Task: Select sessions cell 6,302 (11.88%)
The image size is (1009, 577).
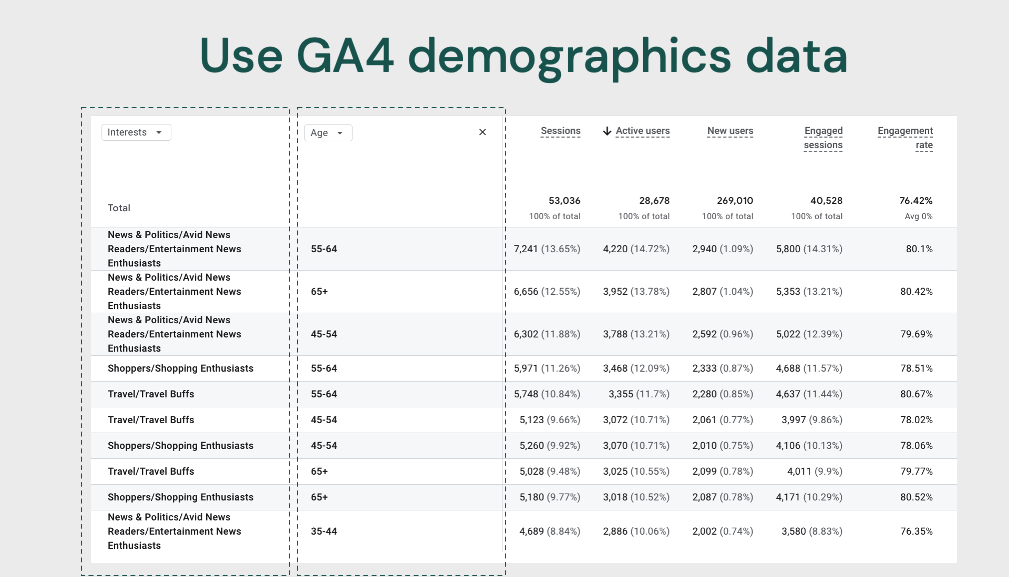Action: pyautogui.click(x=547, y=334)
